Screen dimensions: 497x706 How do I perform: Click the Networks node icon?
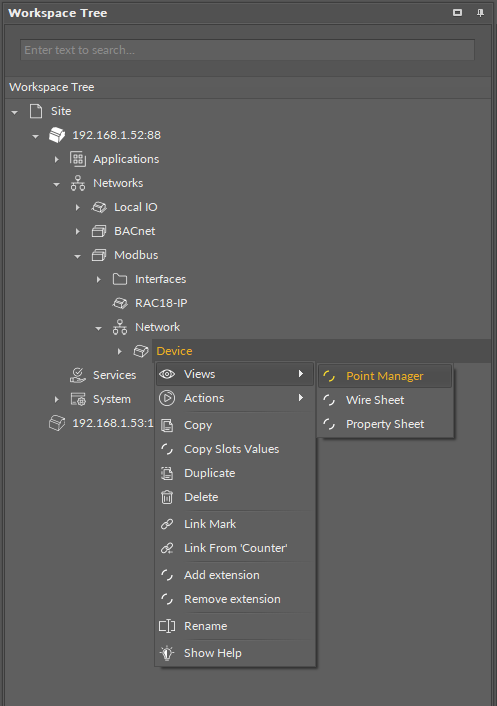77,183
